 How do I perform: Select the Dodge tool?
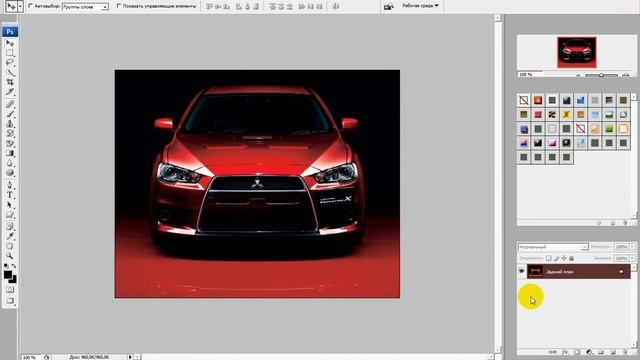10,173
